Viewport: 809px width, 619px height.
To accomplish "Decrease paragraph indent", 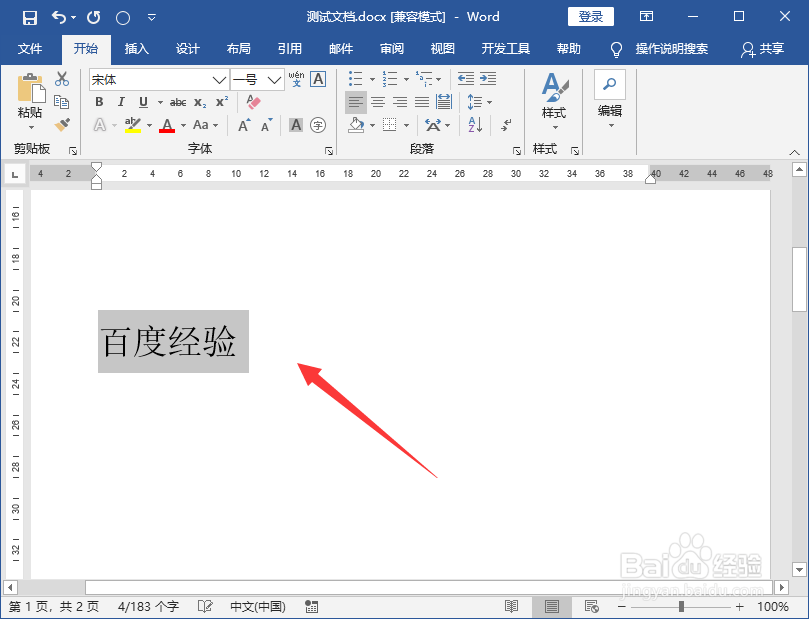I will pos(466,79).
